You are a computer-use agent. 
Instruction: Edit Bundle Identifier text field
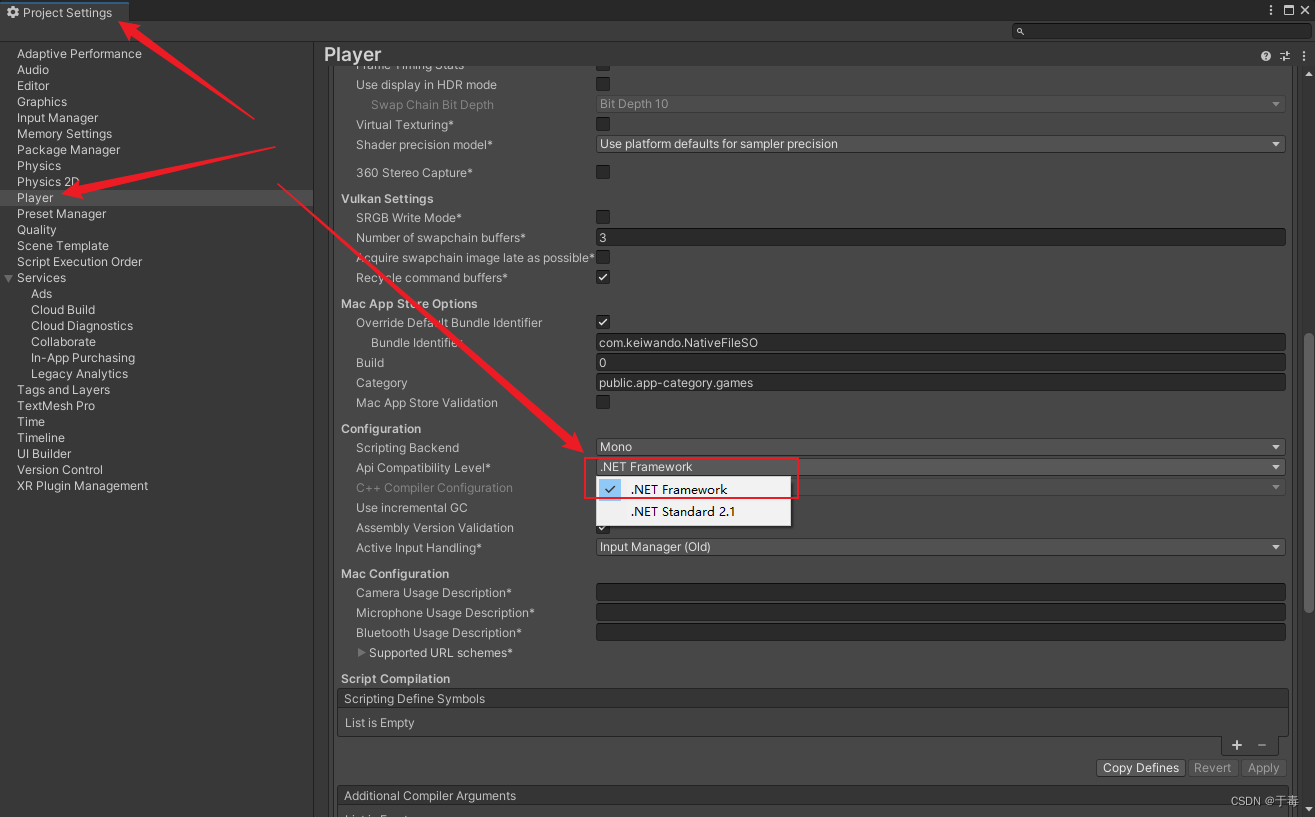click(940, 342)
